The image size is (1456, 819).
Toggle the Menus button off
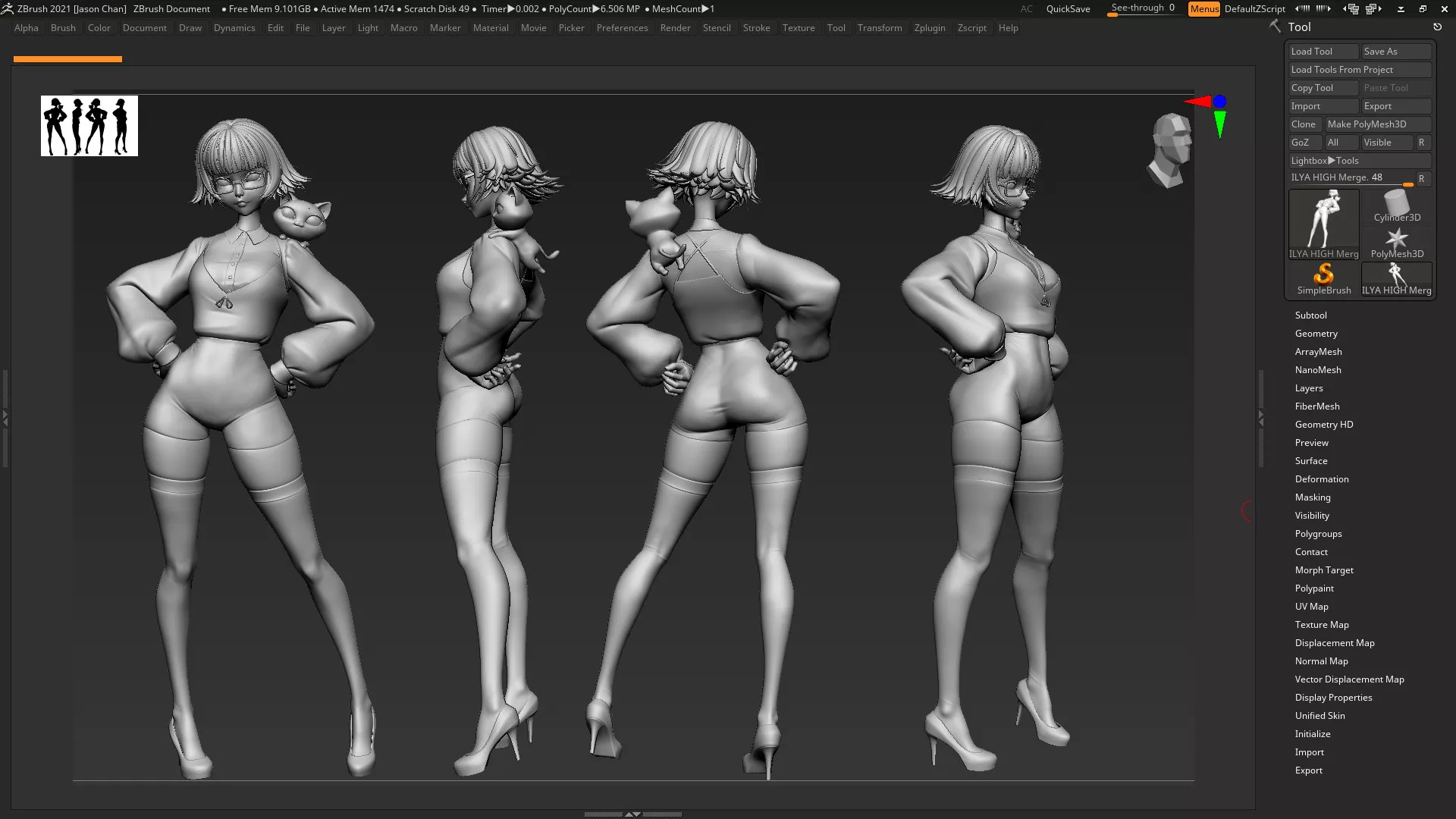tap(1203, 9)
